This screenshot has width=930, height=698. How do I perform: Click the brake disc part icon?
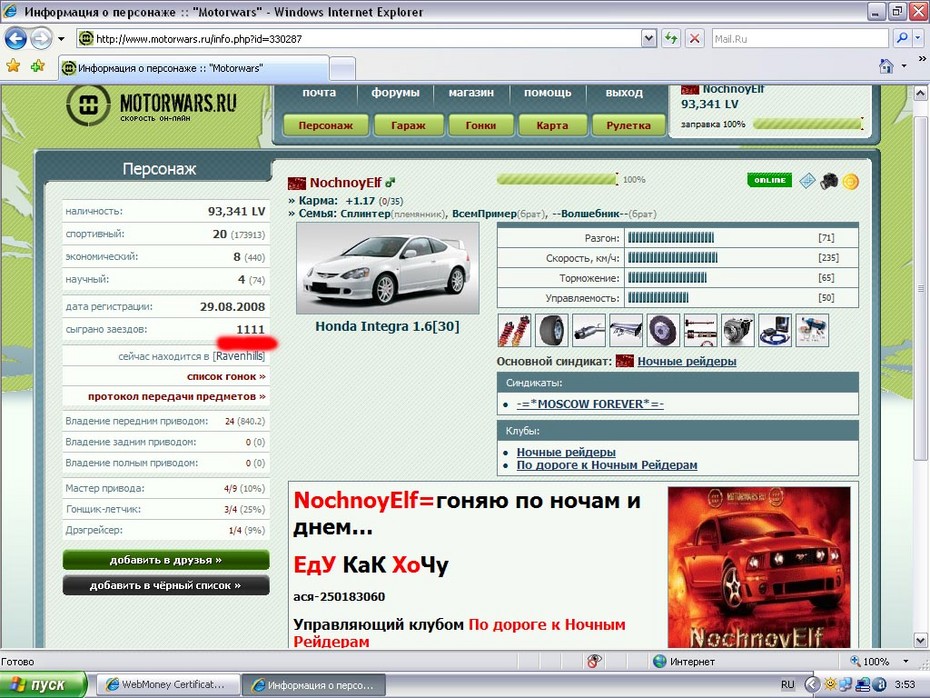[x=663, y=330]
